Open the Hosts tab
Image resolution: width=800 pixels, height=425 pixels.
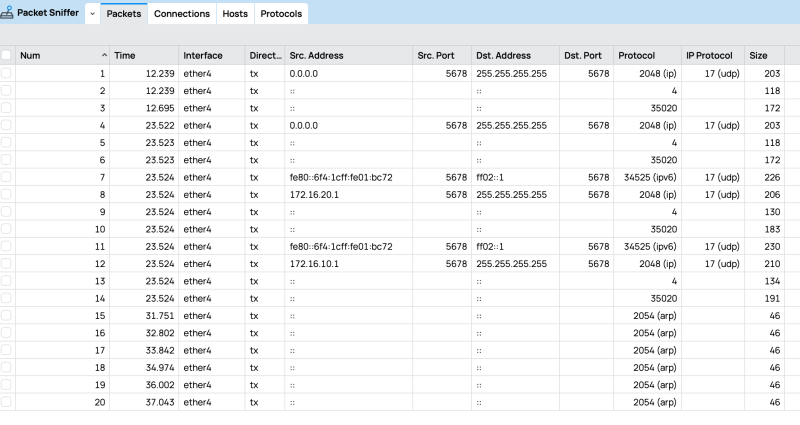tap(235, 14)
